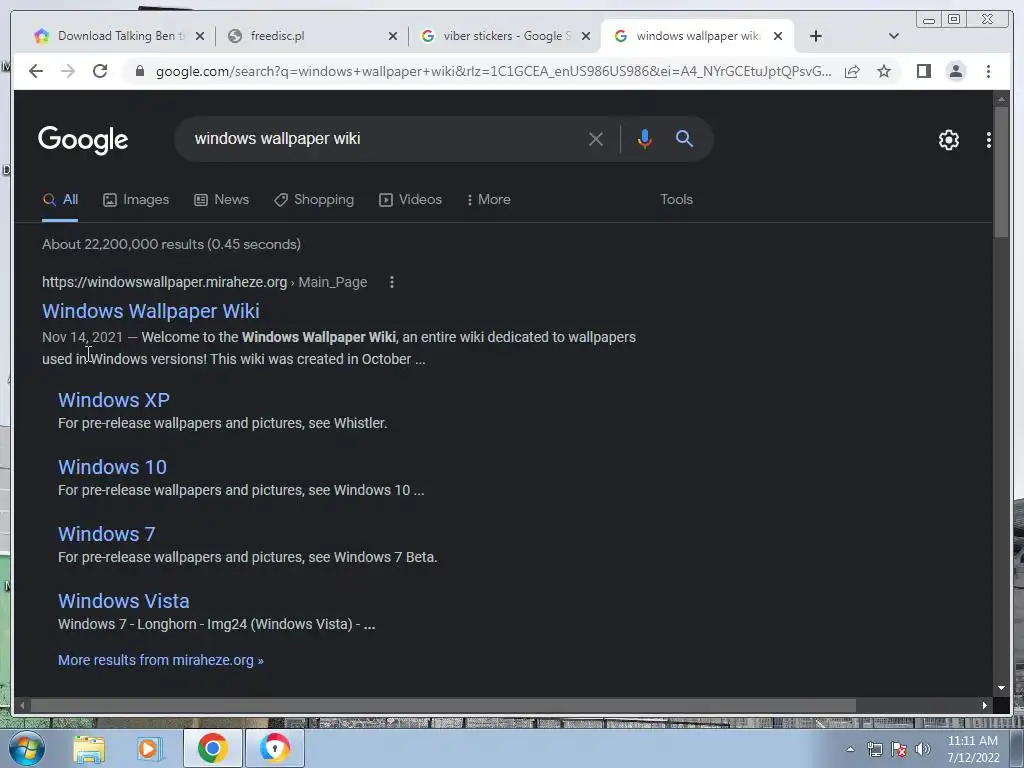Open Windows Wallpaper Wiki result
Image resolution: width=1024 pixels, height=768 pixels.
151,311
